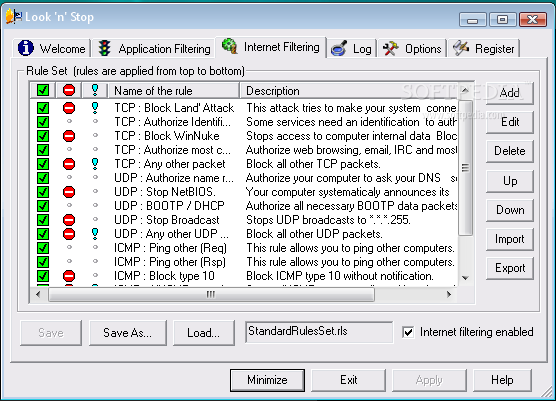Click the Edit rule button
Screen dimensions: 556x401
tap(510, 122)
